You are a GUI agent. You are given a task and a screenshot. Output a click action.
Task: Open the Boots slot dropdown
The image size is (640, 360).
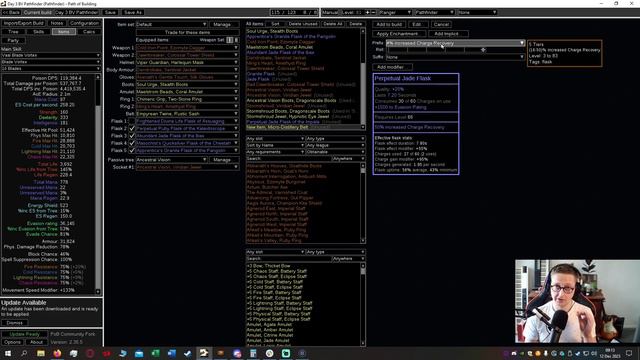(187, 84)
